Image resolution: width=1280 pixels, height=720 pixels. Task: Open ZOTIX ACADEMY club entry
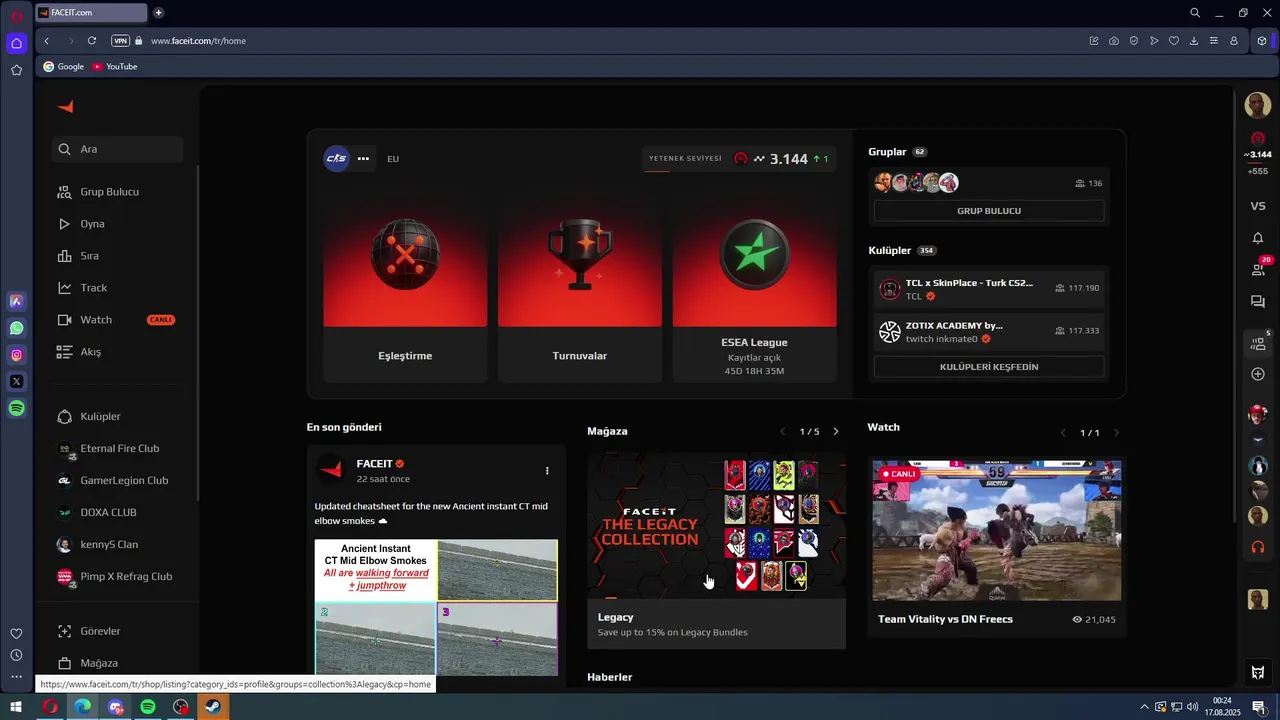(989, 332)
